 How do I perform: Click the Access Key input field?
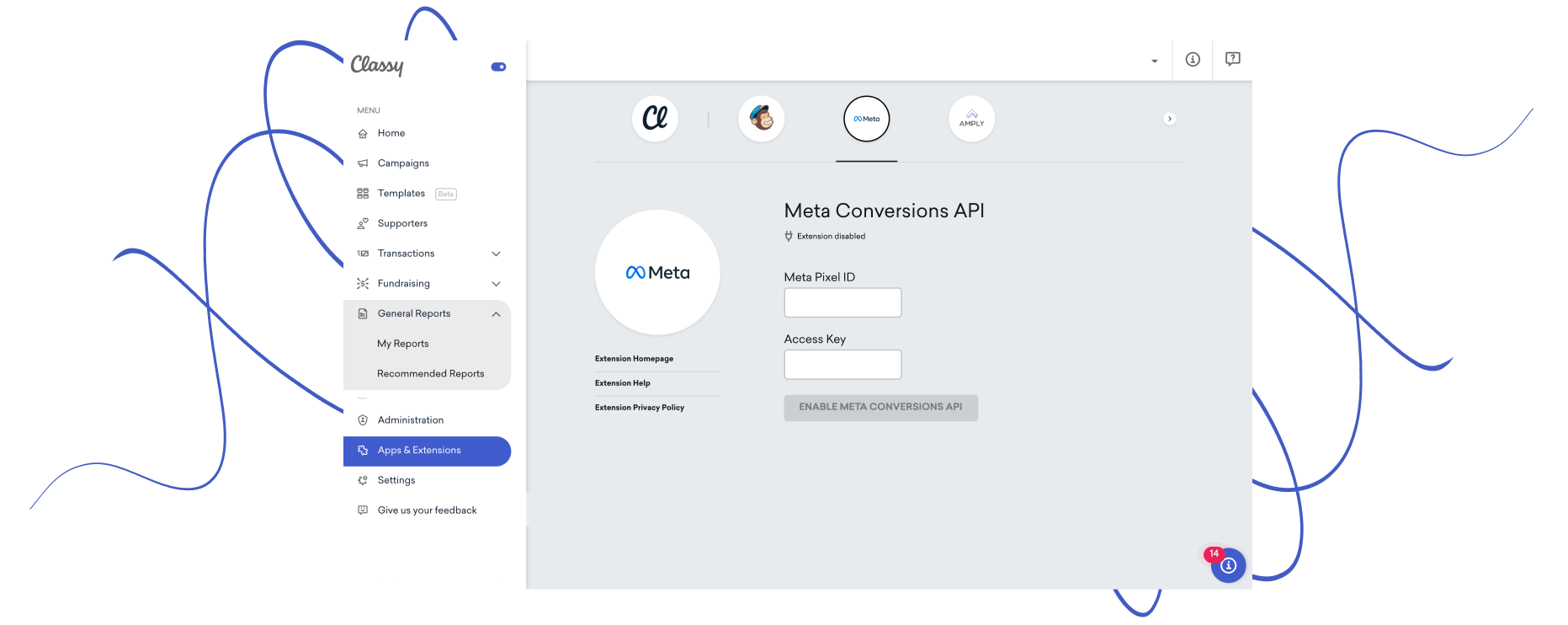coord(842,365)
